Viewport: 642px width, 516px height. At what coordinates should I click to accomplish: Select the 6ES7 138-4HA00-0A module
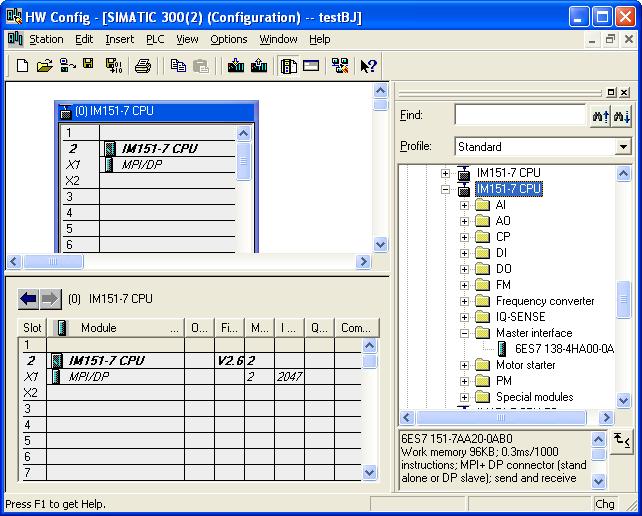pyautogui.click(x=565, y=349)
